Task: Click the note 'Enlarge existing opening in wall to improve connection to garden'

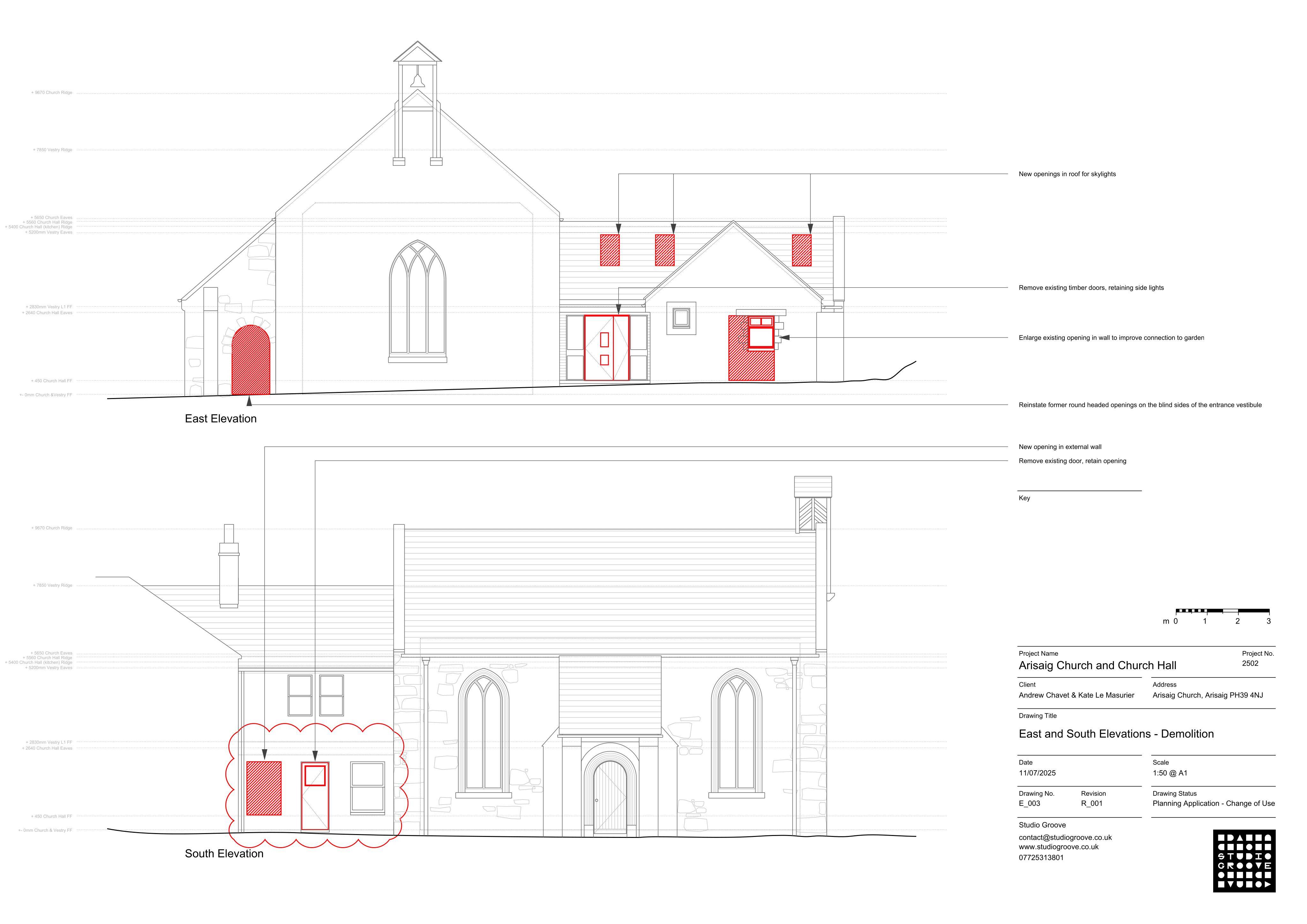Action: point(1111,338)
